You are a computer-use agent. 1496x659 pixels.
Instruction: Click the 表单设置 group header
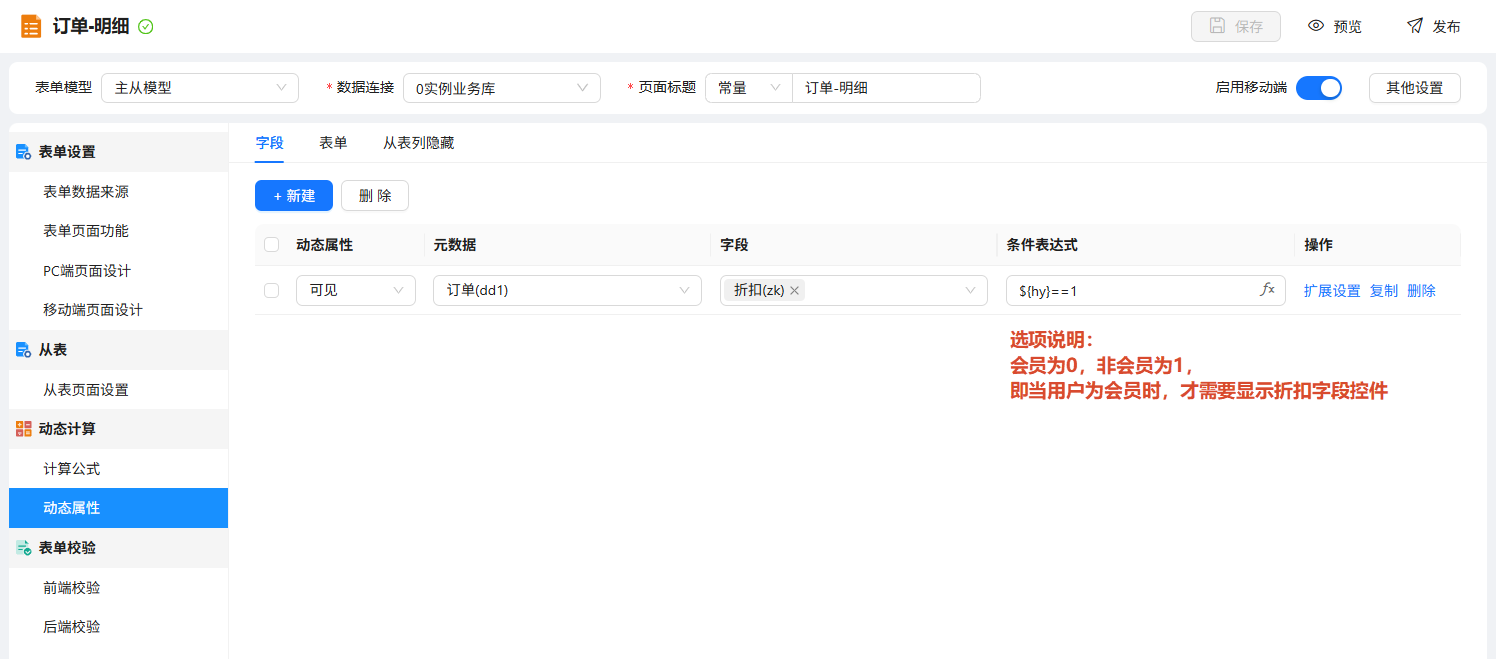click(x=118, y=152)
